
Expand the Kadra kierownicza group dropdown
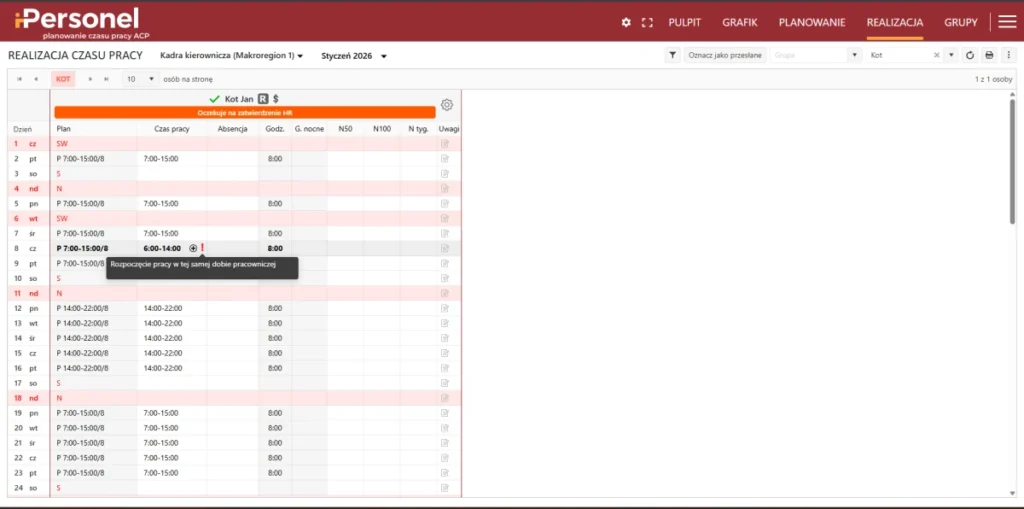coord(300,56)
